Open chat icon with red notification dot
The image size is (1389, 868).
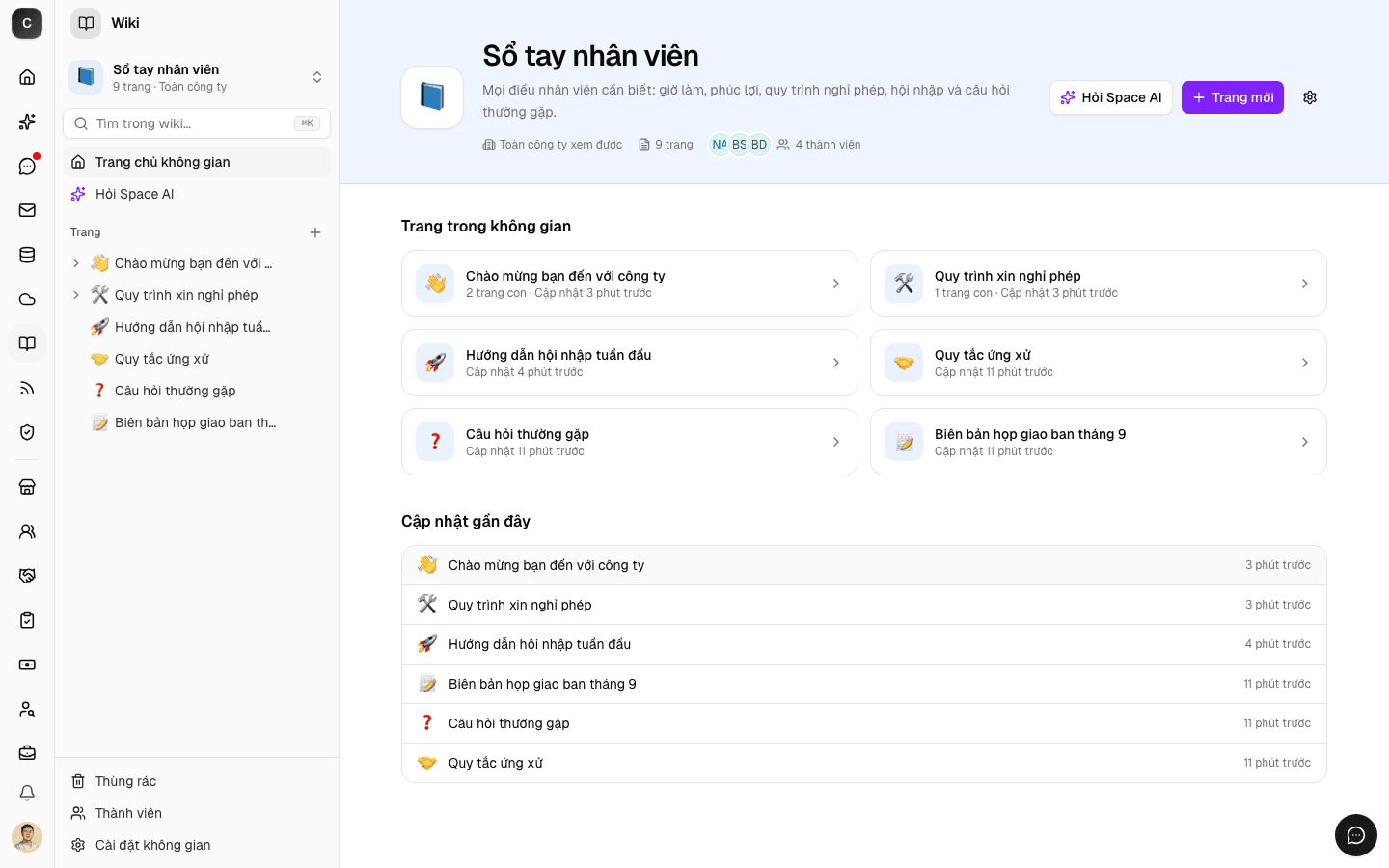(27, 166)
